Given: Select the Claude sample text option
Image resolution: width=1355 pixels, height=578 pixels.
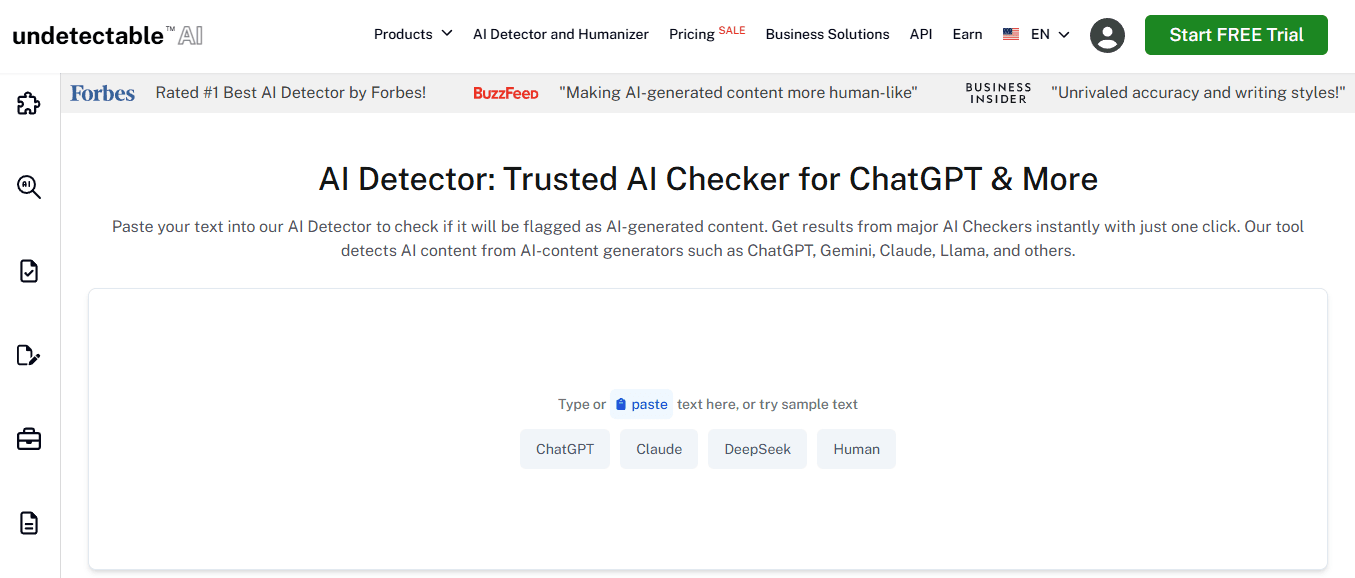Looking at the screenshot, I should [x=658, y=448].
